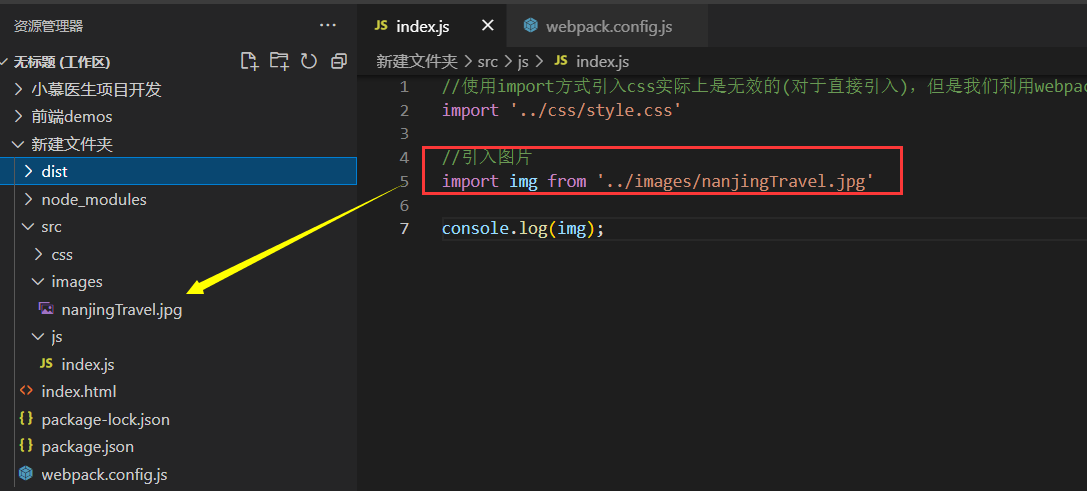1087x491 pixels.
Task: Click the 无标题 (工作区) workspace header
Action: pos(62,62)
